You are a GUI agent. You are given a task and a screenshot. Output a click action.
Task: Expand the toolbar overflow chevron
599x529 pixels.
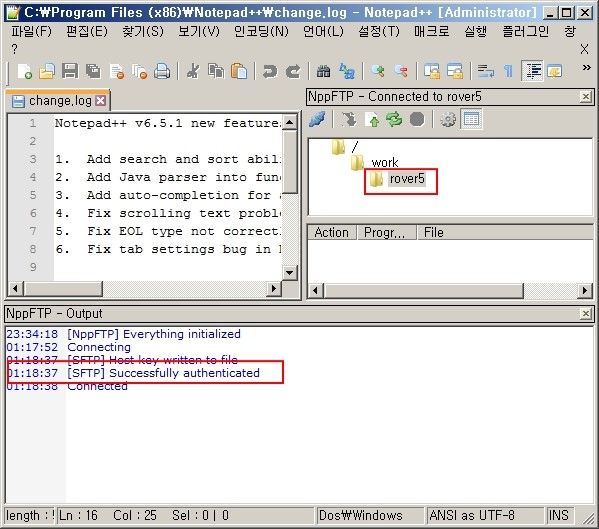click(586, 68)
